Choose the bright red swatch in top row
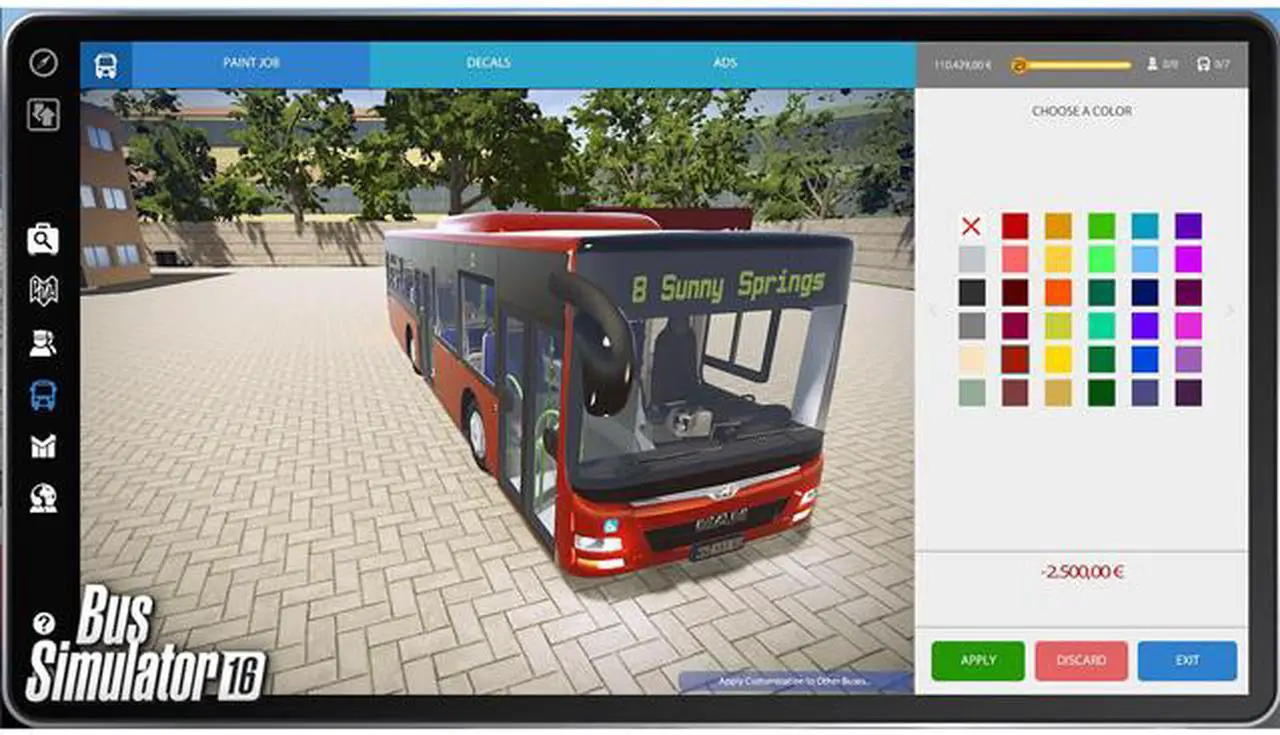Image resolution: width=1280 pixels, height=735 pixels. [1015, 226]
